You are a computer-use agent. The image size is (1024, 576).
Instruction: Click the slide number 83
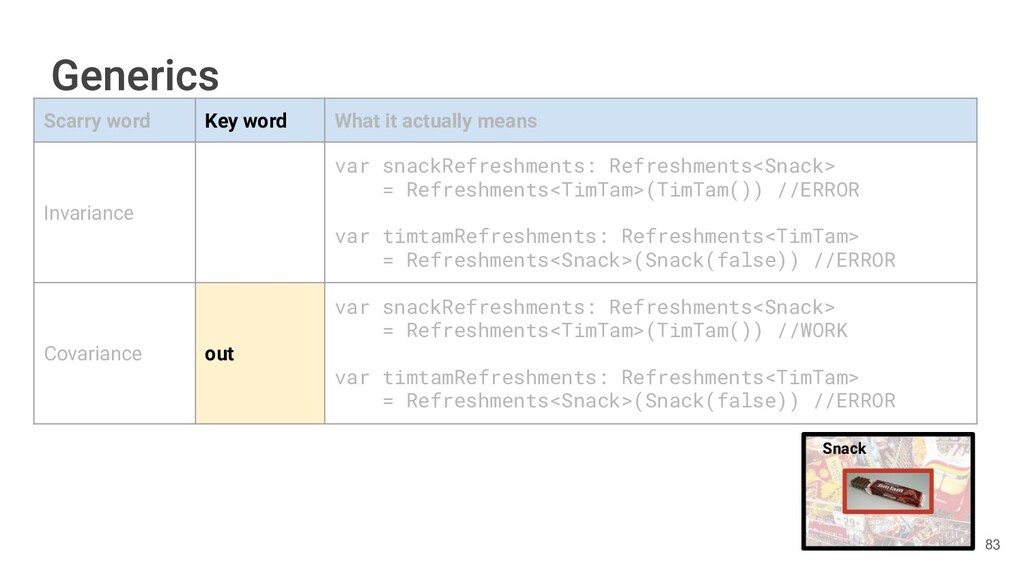pyautogui.click(x=992, y=545)
